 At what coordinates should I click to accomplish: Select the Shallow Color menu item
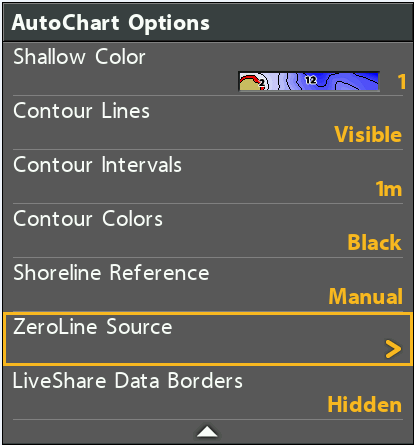click(x=208, y=69)
